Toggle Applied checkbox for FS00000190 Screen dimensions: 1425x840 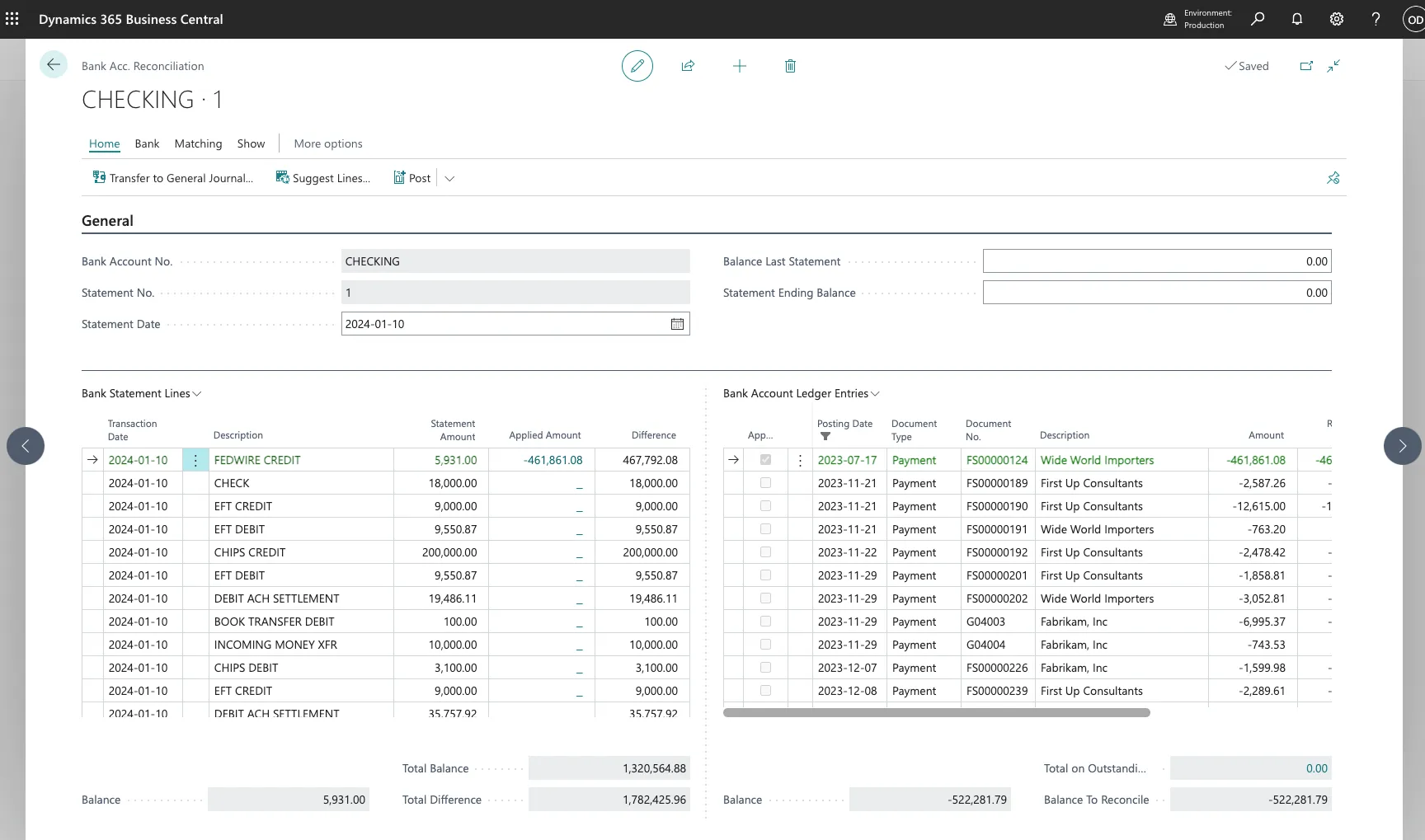pyautogui.click(x=765, y=506)
